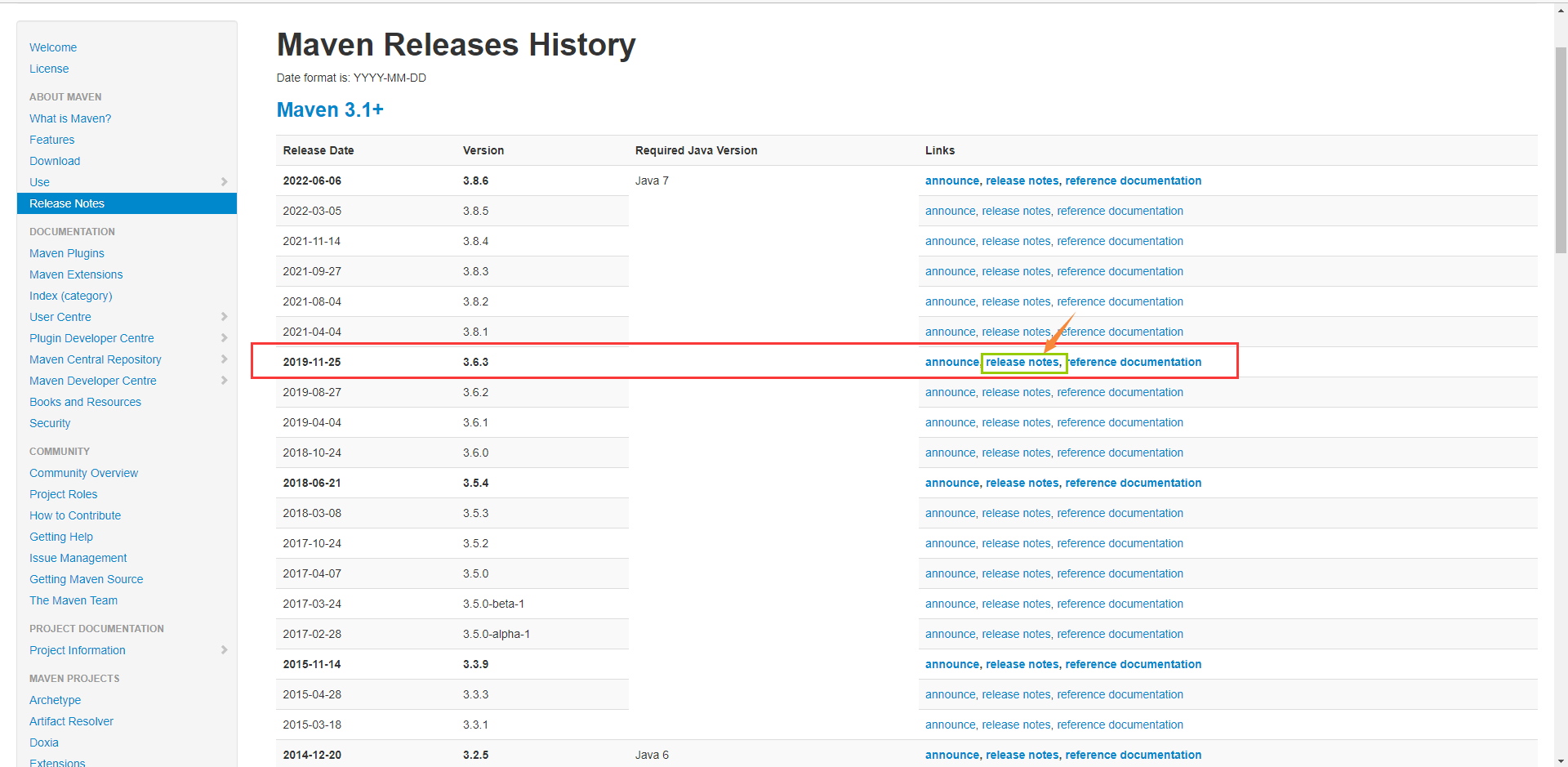Viewport: 1568px width, 767px height.
Task: Open reference documentation for 3.5.3
Action: 1120,513
